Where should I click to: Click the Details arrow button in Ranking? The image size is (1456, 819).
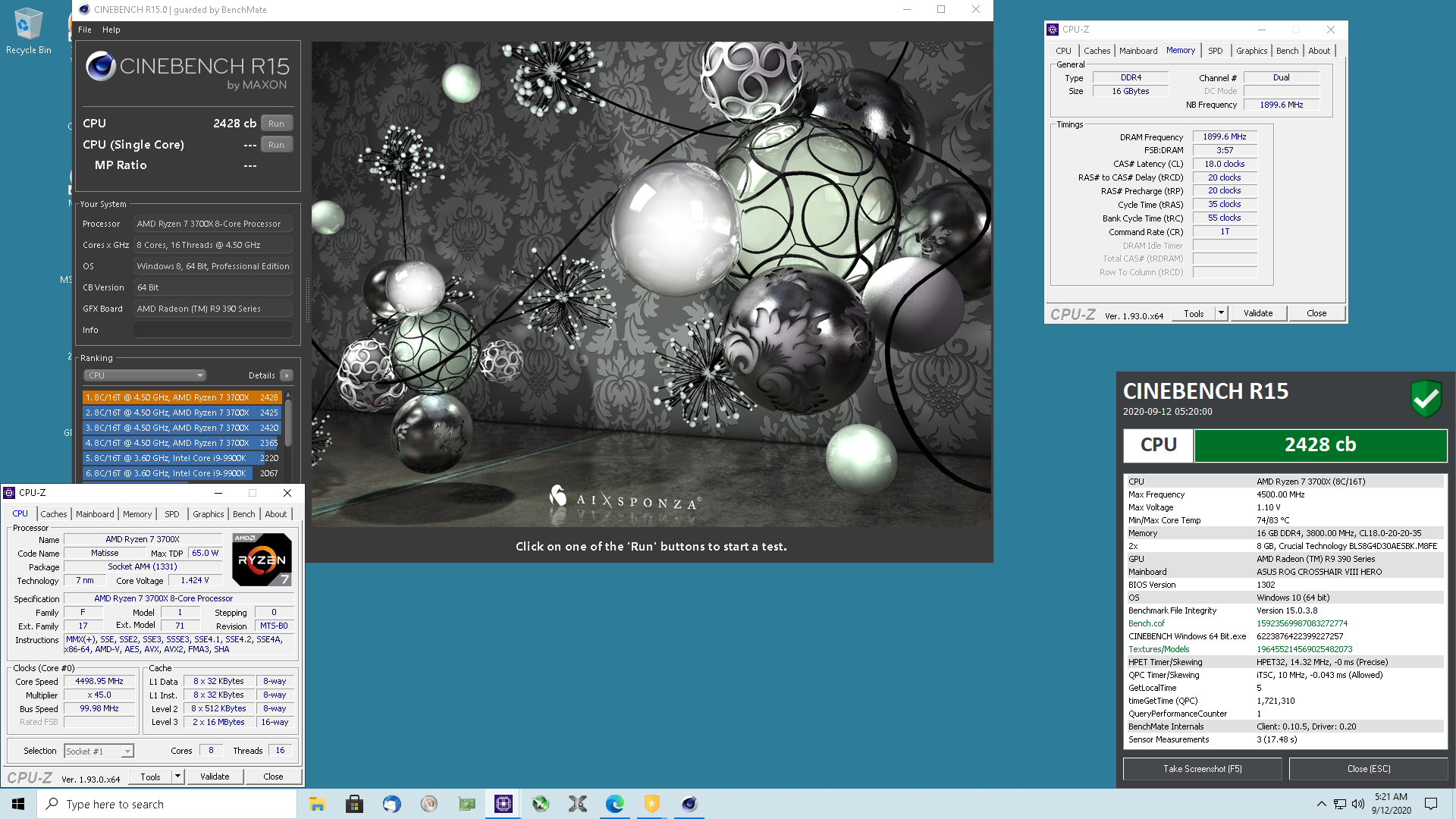point(287,375)
